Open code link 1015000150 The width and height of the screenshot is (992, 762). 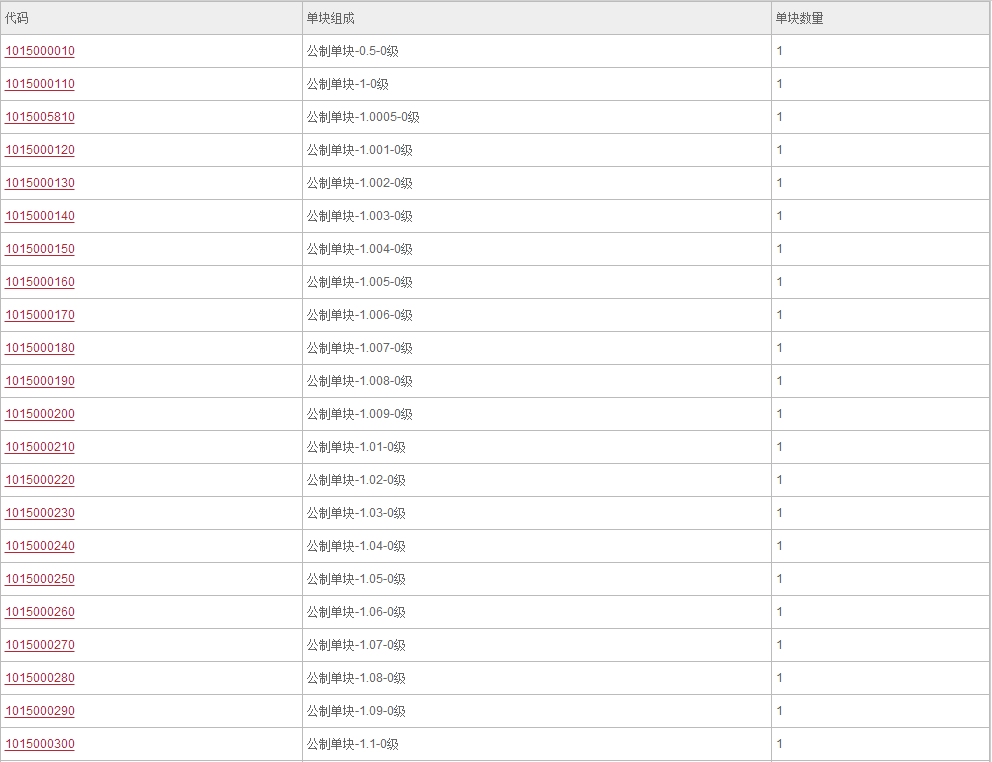40,249
